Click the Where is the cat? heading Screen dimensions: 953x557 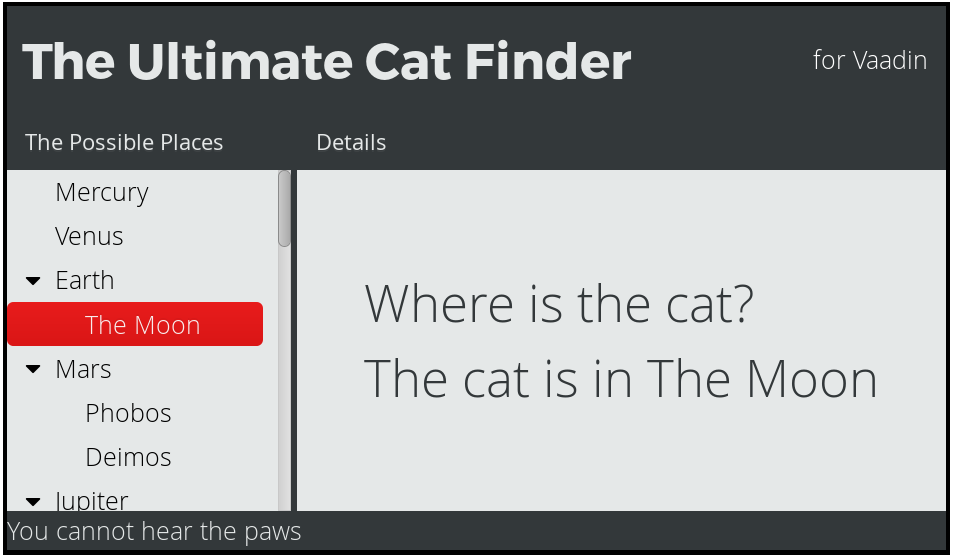[x=559, y=303]
